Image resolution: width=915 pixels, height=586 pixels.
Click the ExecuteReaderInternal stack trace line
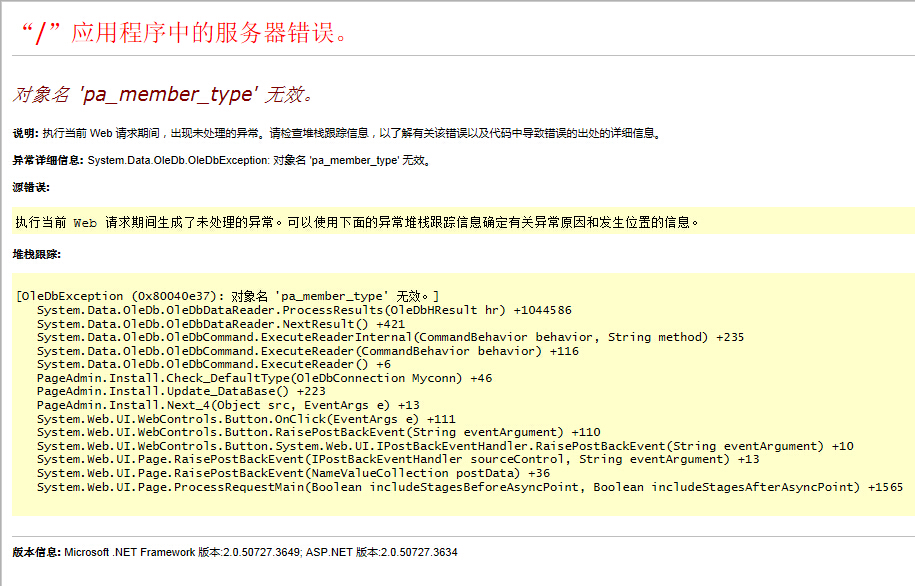point(390,337)
